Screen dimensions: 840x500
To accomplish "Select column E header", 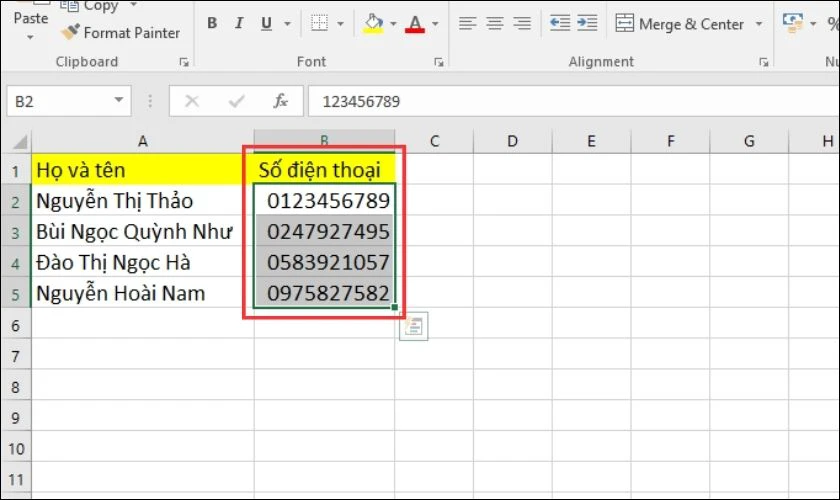I will (591, 141).
